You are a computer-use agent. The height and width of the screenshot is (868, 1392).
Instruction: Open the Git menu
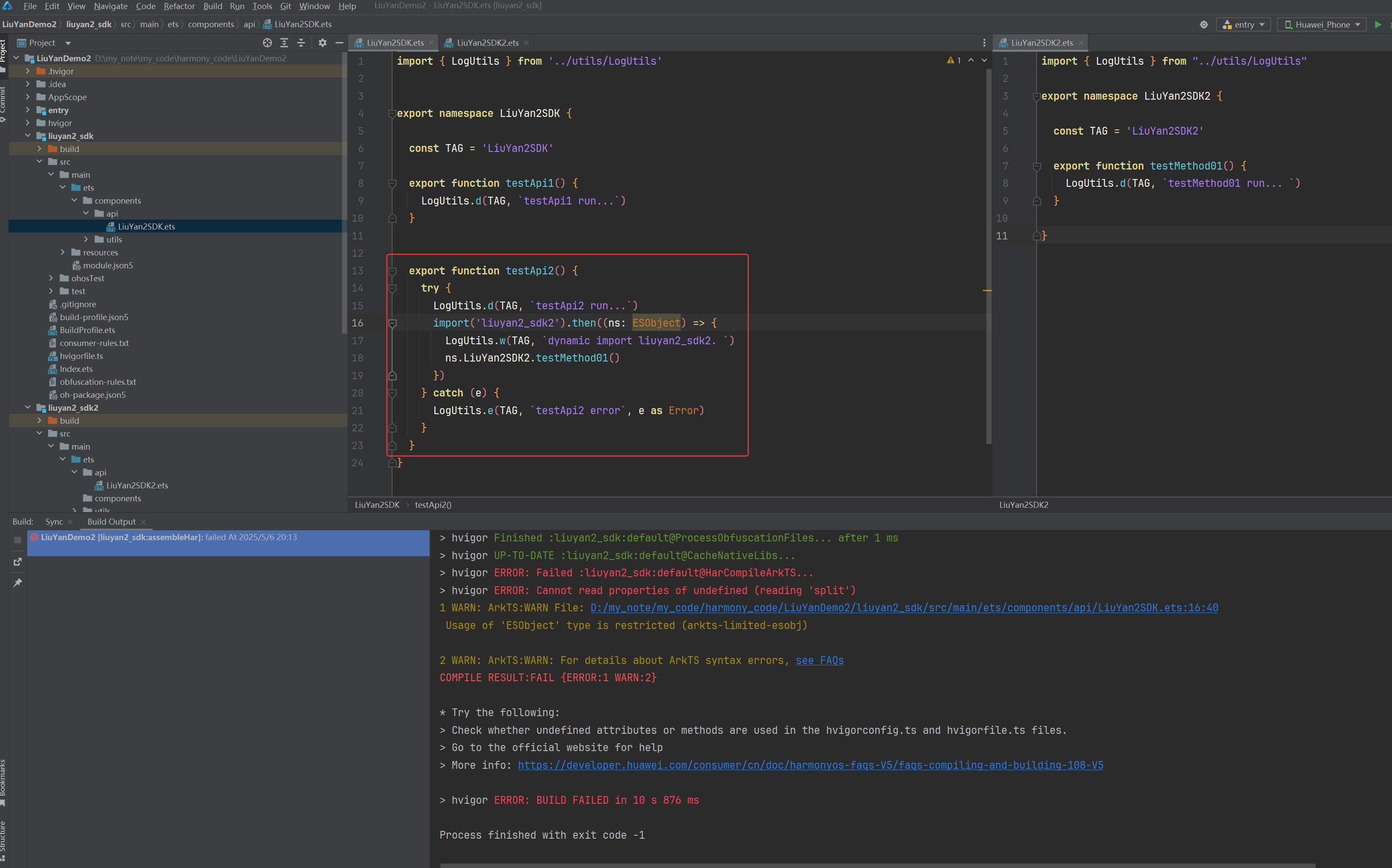(x=285, y=6)
